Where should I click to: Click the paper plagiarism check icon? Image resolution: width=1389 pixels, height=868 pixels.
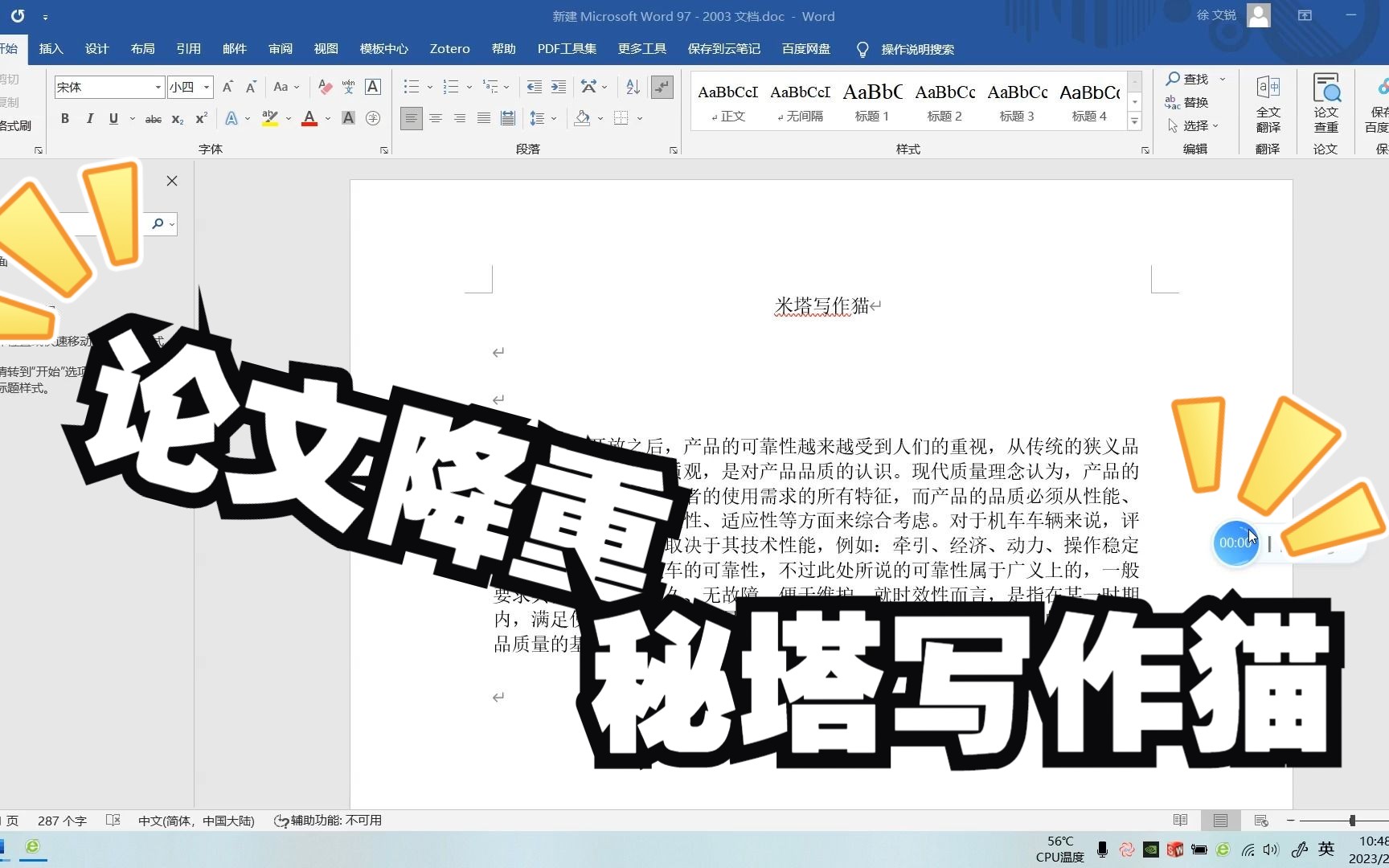(x=1326, y=87)
